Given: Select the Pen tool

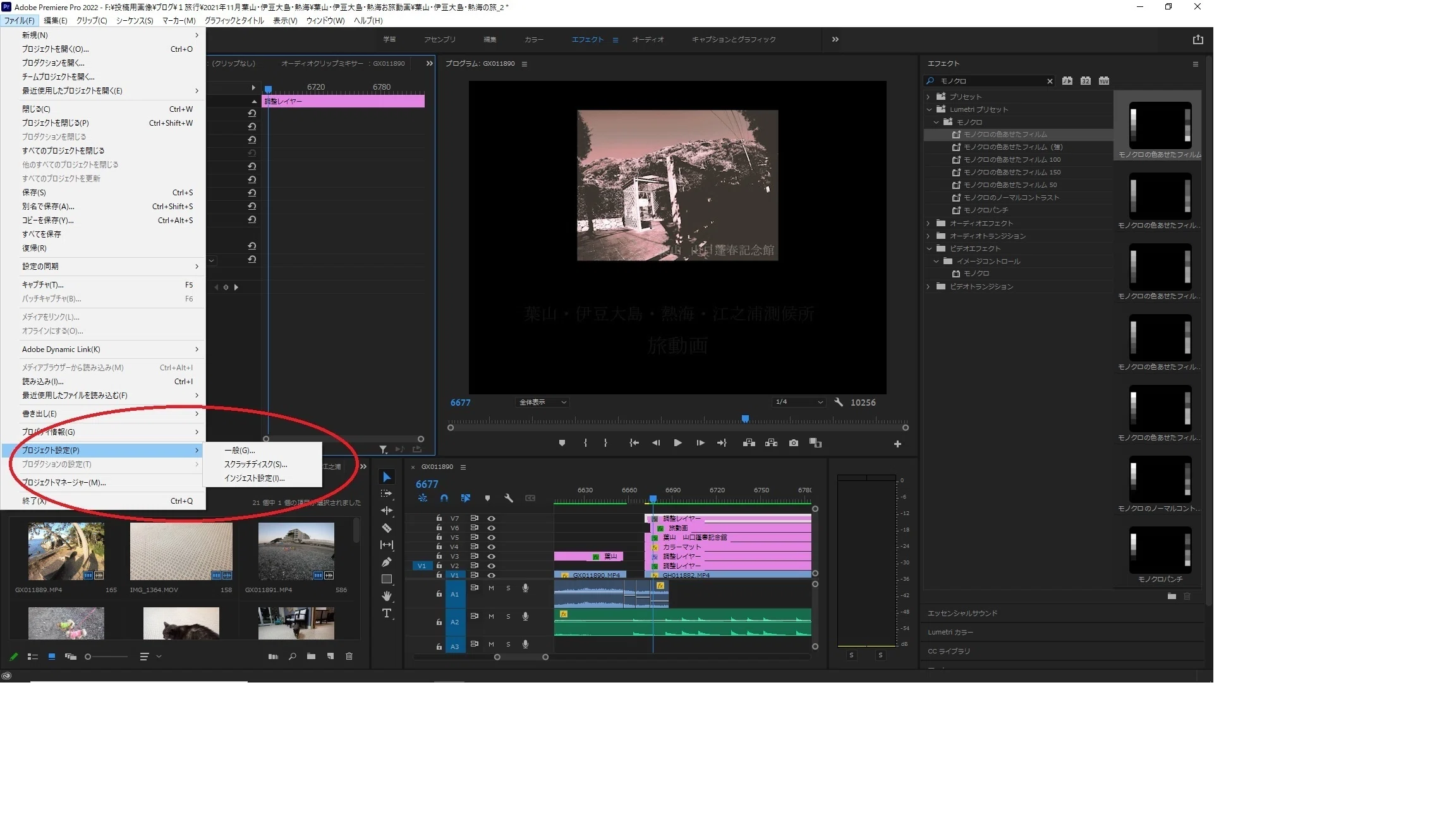Looking at the screenshot, I should 387,562.
